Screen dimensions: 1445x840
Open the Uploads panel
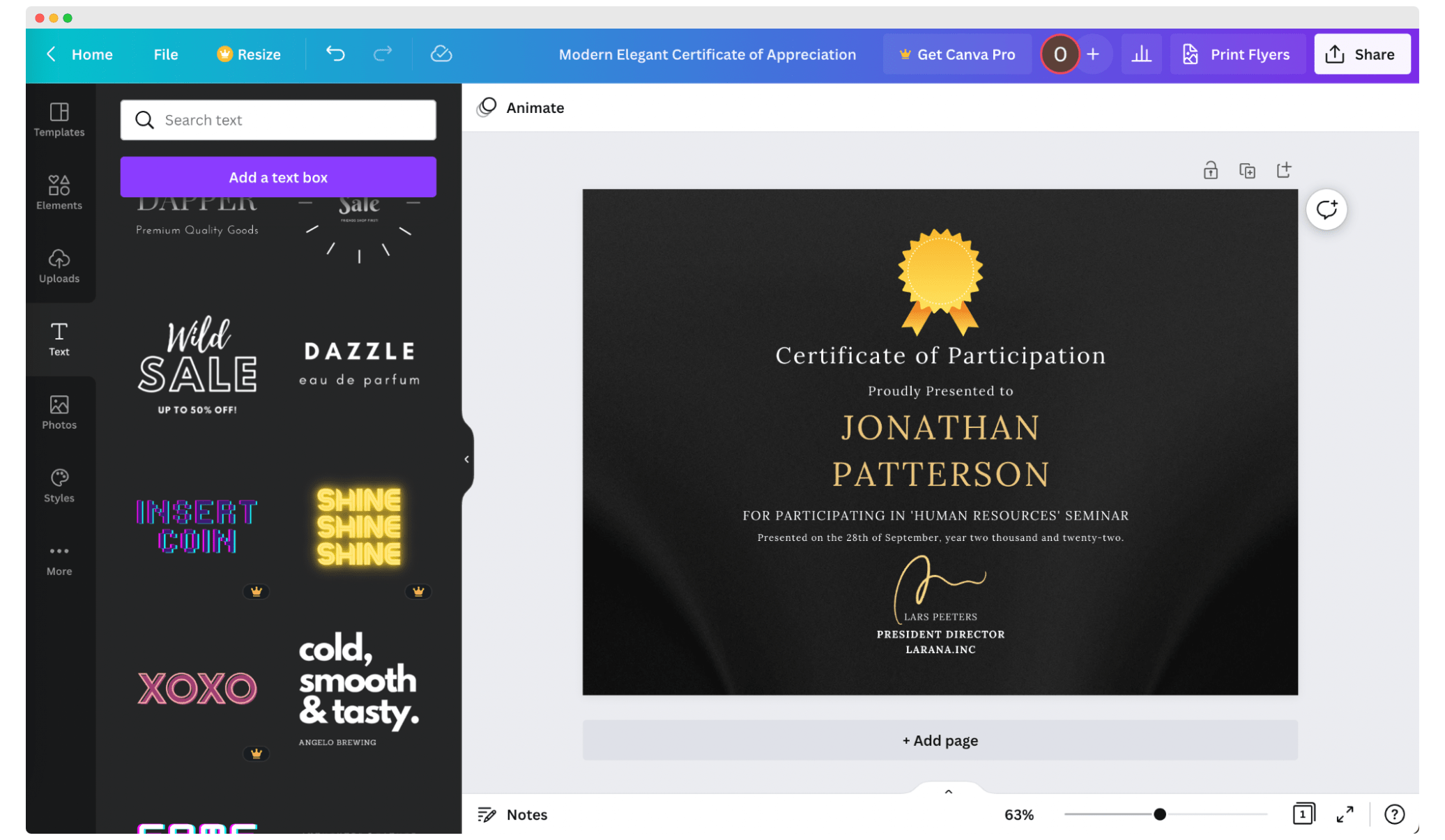[x=59, y=266]
